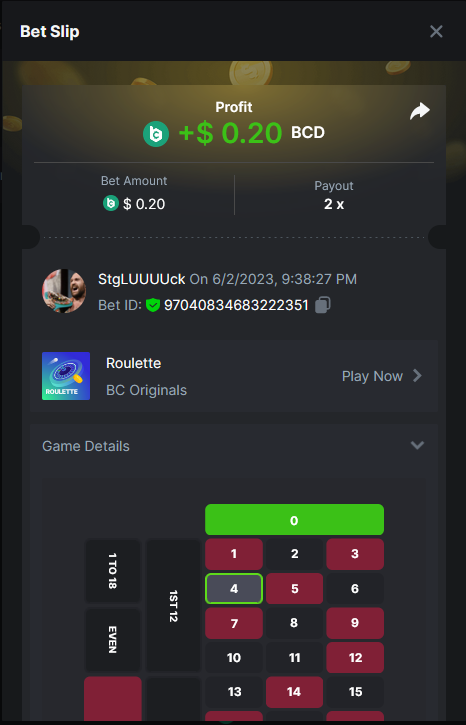
Task: Copy the Bet ID with the copy icon
Action: tap(323, 305)
